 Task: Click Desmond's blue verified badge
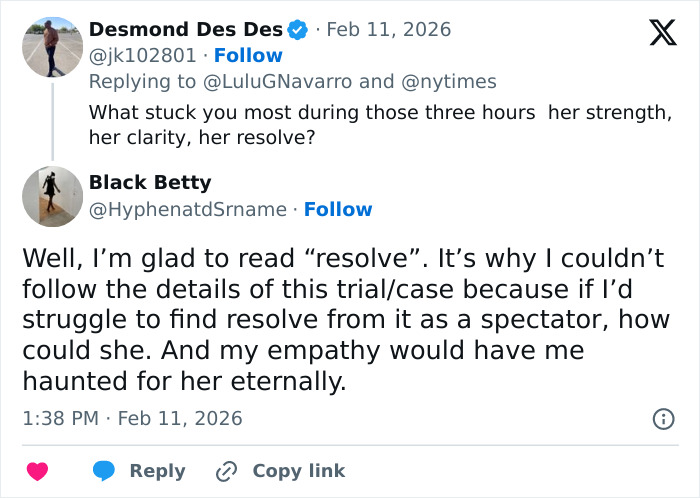point(298,29)
